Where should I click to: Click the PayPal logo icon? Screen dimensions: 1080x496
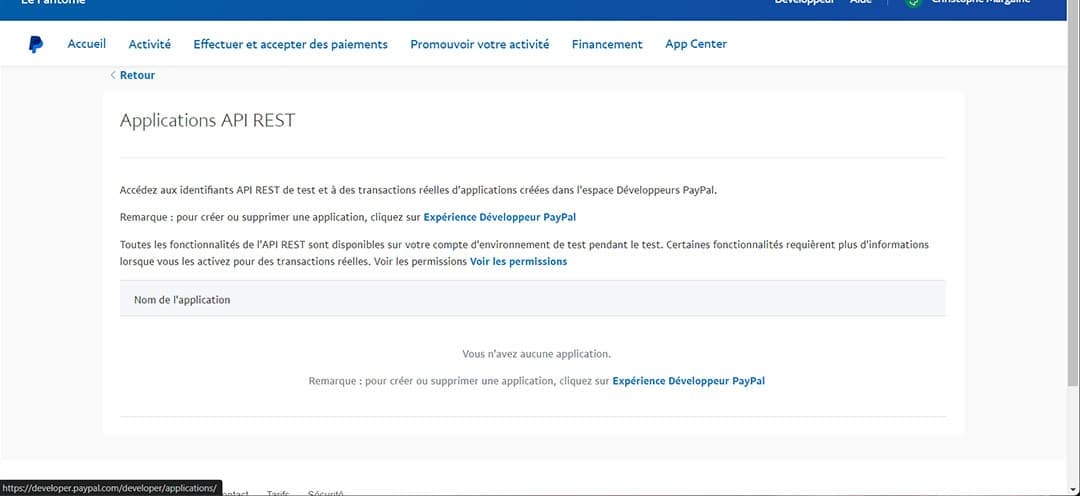coord(36,44)
